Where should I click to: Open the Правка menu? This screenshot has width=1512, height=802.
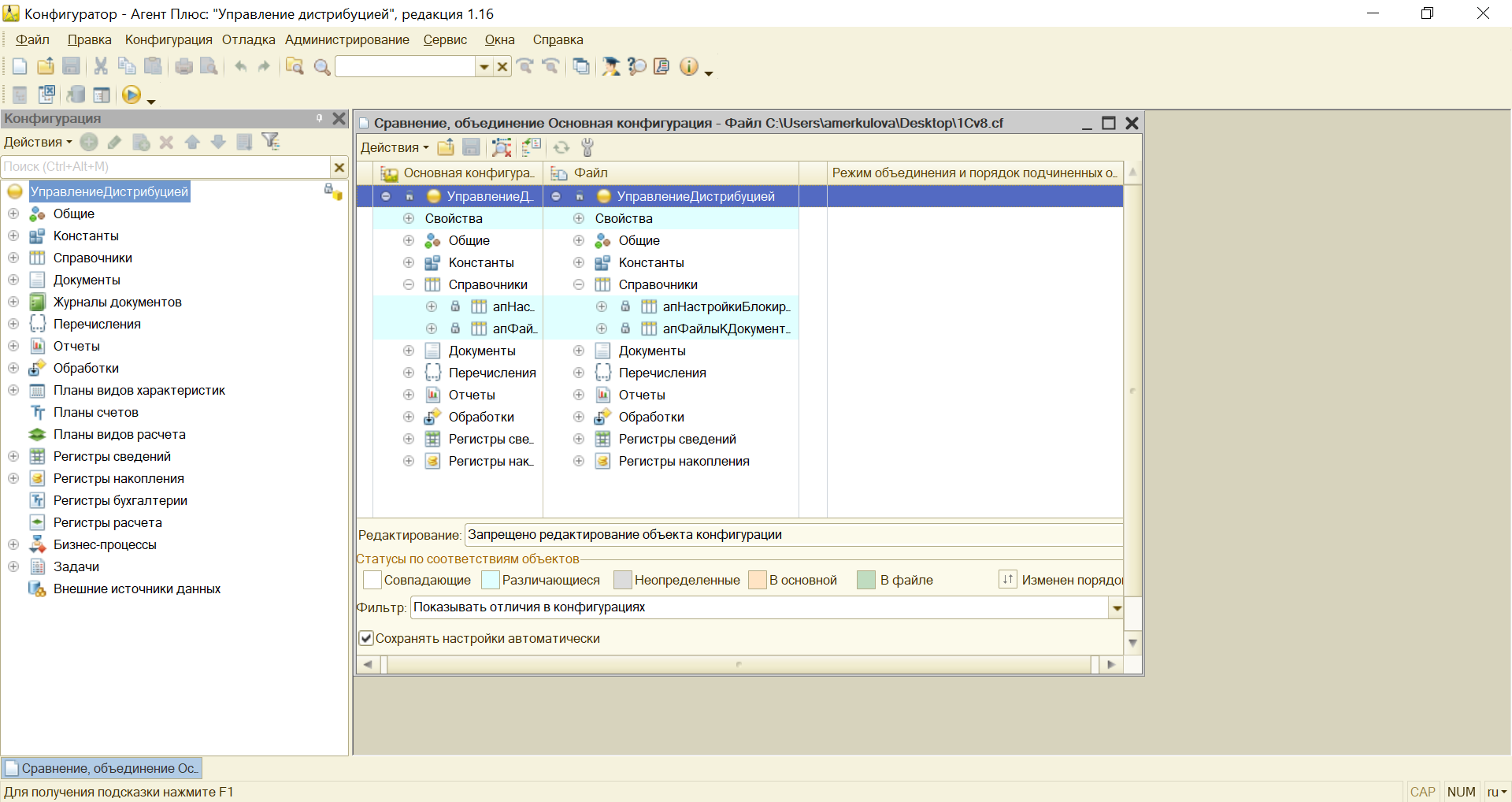(89, 39)
